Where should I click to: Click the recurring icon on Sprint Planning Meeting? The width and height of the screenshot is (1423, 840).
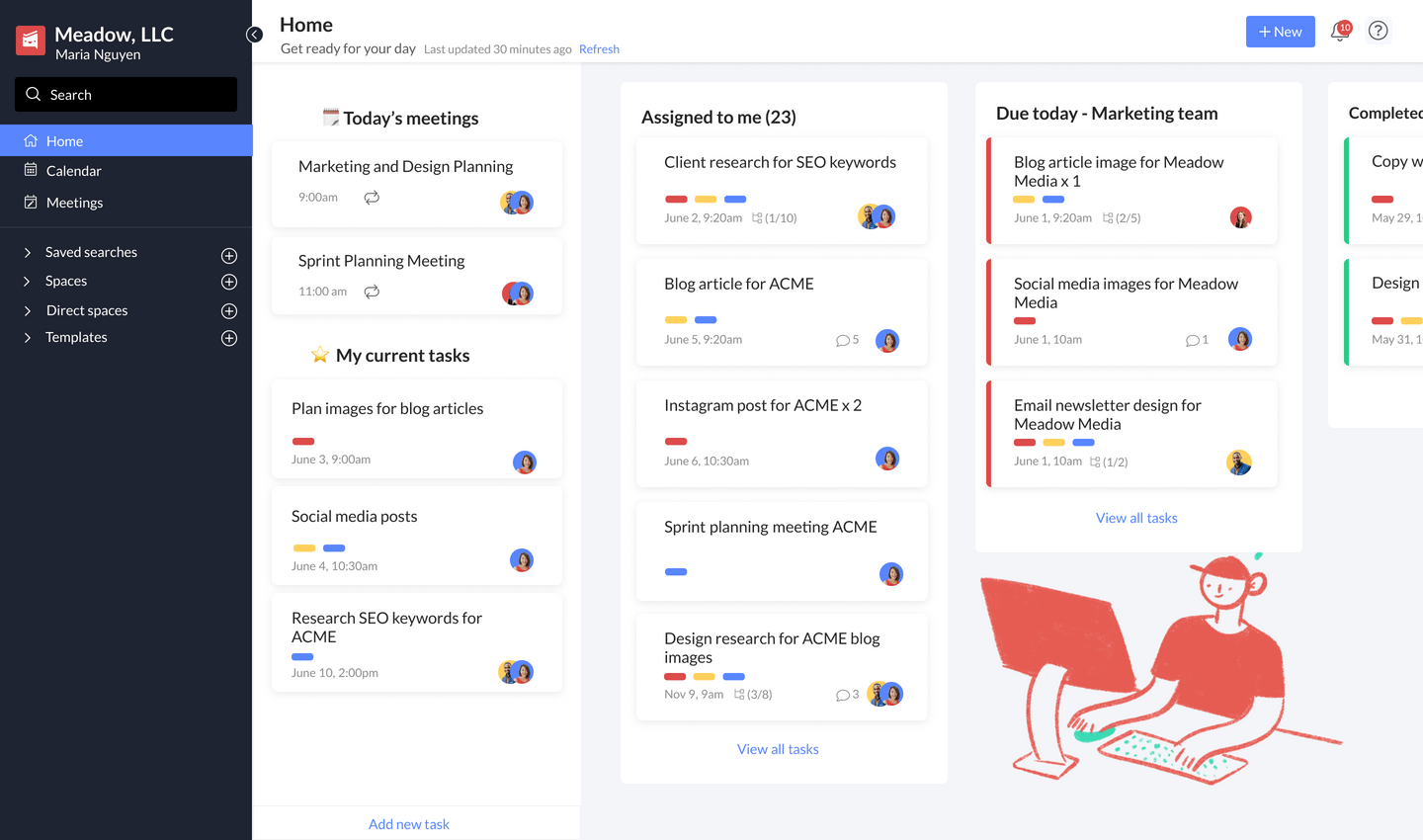[371, 292]
